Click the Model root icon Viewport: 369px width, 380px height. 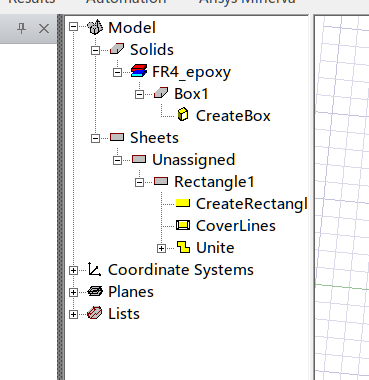pyautogui.click(x=95, y=27)
